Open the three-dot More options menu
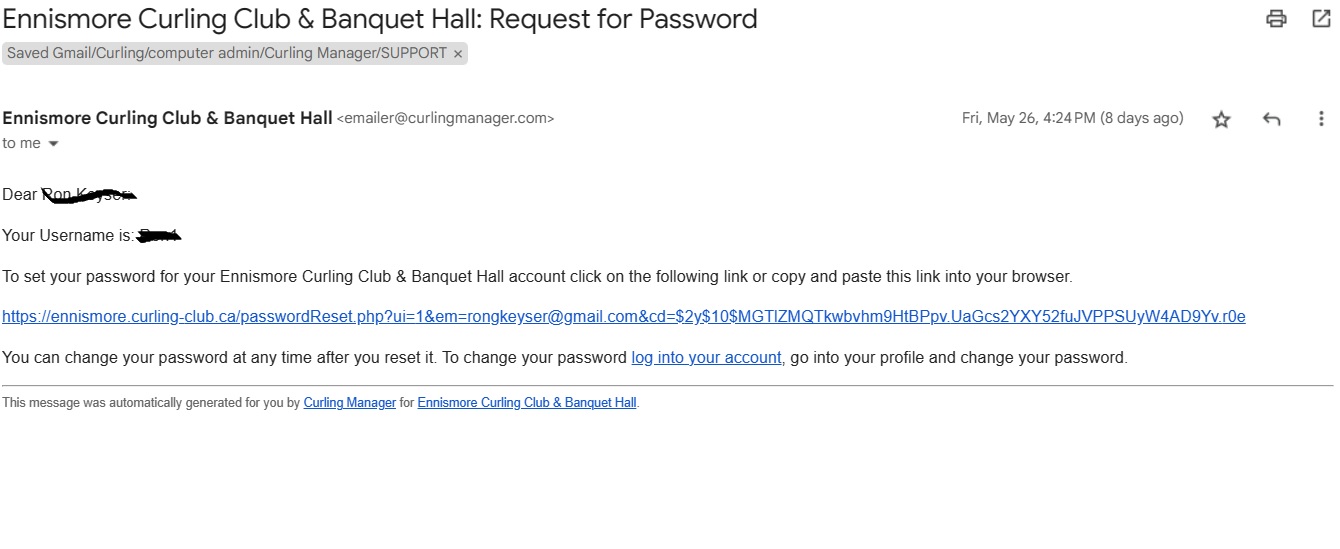 point(1321,119)
